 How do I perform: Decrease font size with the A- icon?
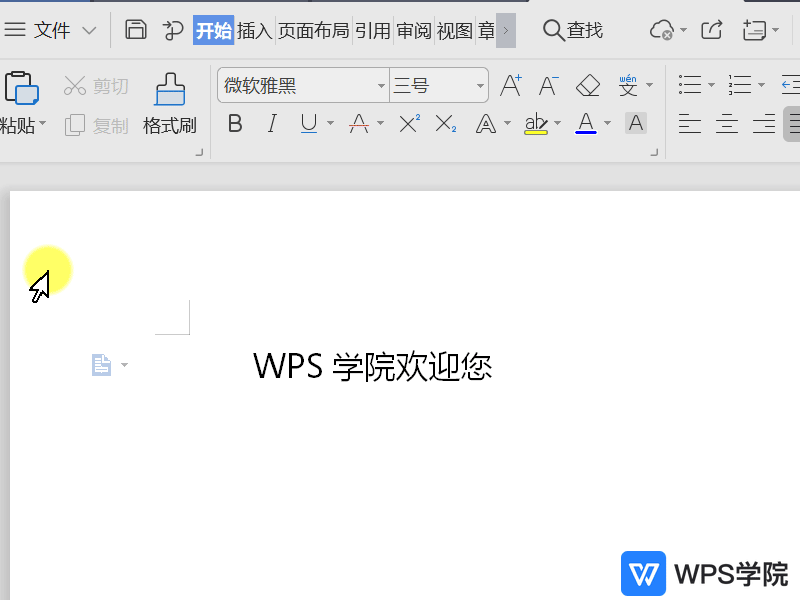click(x=549, y=85)
